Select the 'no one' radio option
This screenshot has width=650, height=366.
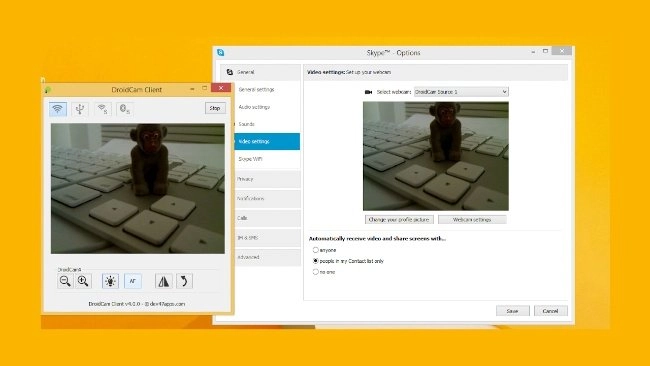click(x=315, y=272)
